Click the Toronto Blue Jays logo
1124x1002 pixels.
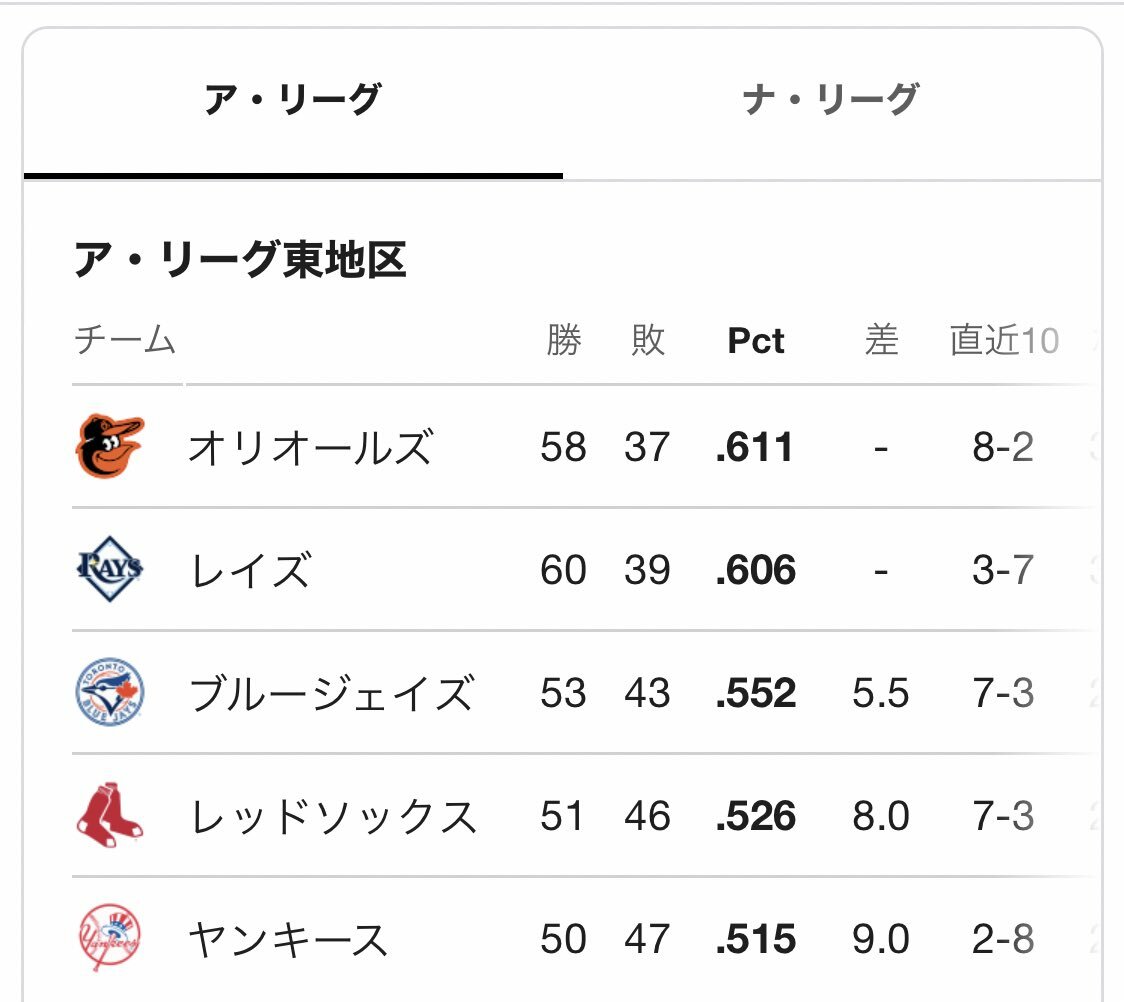(110, 692)
